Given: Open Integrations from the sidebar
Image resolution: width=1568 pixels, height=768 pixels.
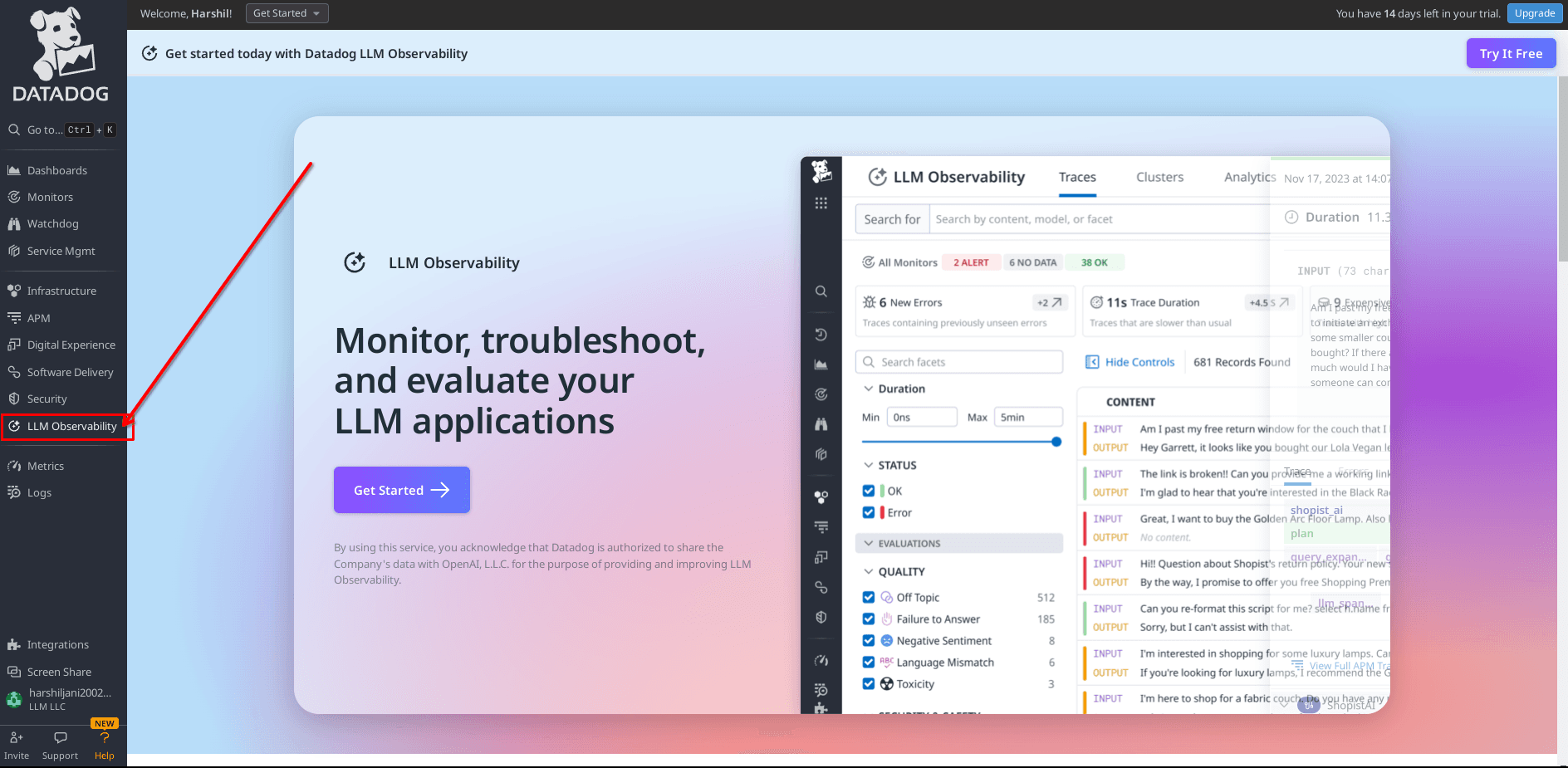Looking at the screenshot, I should [x=57, y=644].
